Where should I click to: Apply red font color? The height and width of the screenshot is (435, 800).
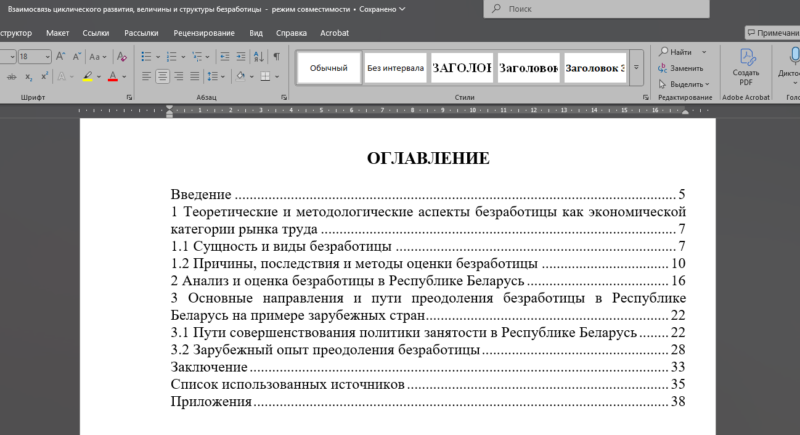pyautogui.click(x=113, y=76)
